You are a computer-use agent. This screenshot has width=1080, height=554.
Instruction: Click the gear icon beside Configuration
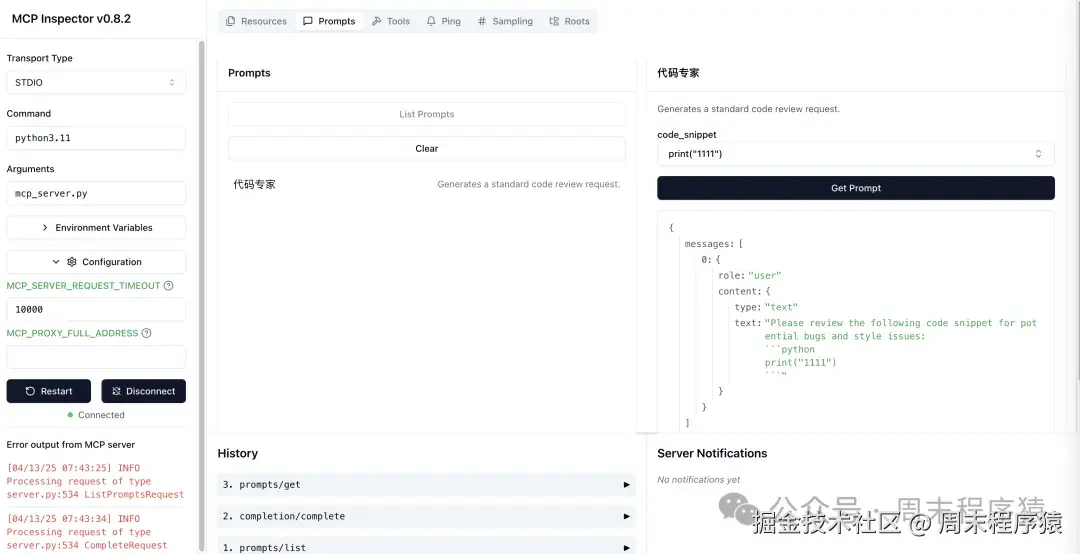[72, 262]
